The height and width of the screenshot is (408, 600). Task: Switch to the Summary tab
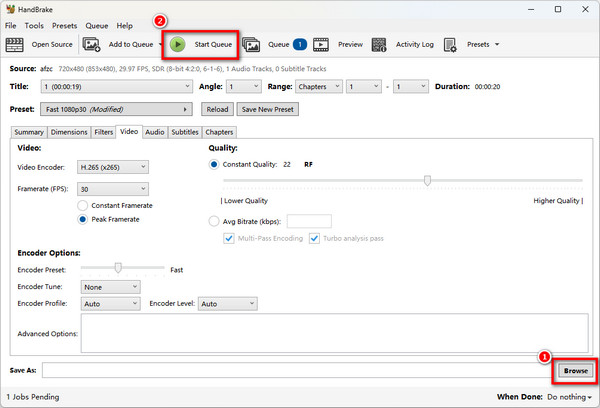(29, 132)
